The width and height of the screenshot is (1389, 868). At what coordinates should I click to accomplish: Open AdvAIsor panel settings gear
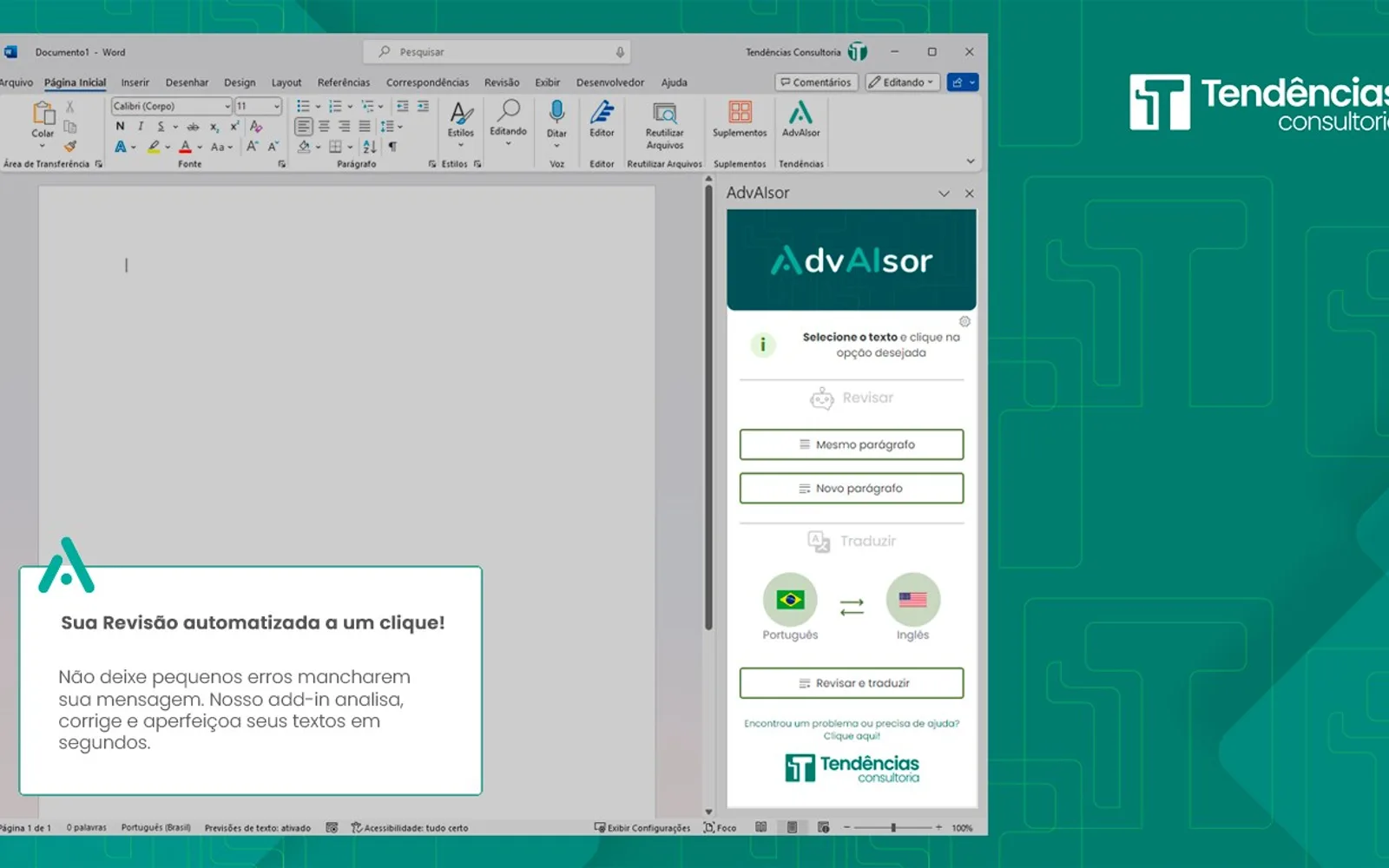(x=964, y=321)
